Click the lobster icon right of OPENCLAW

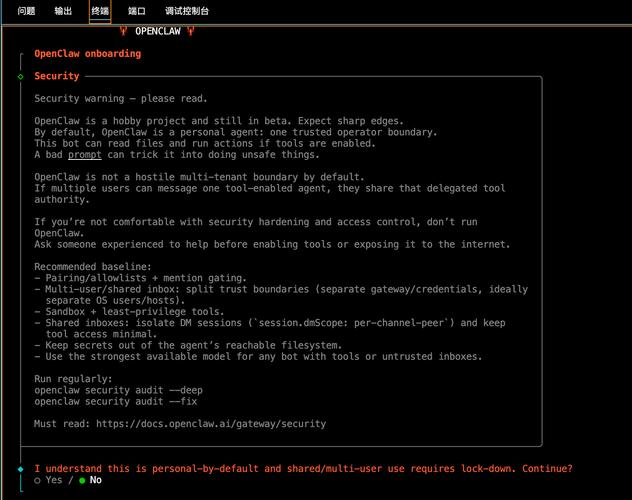pyautogui.click(x=190, y=31)
